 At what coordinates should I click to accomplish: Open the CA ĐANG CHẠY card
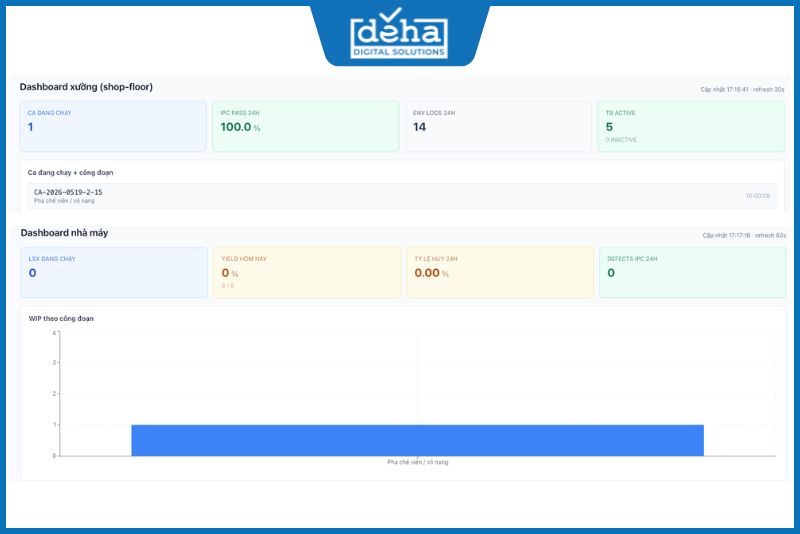point(113,126)
